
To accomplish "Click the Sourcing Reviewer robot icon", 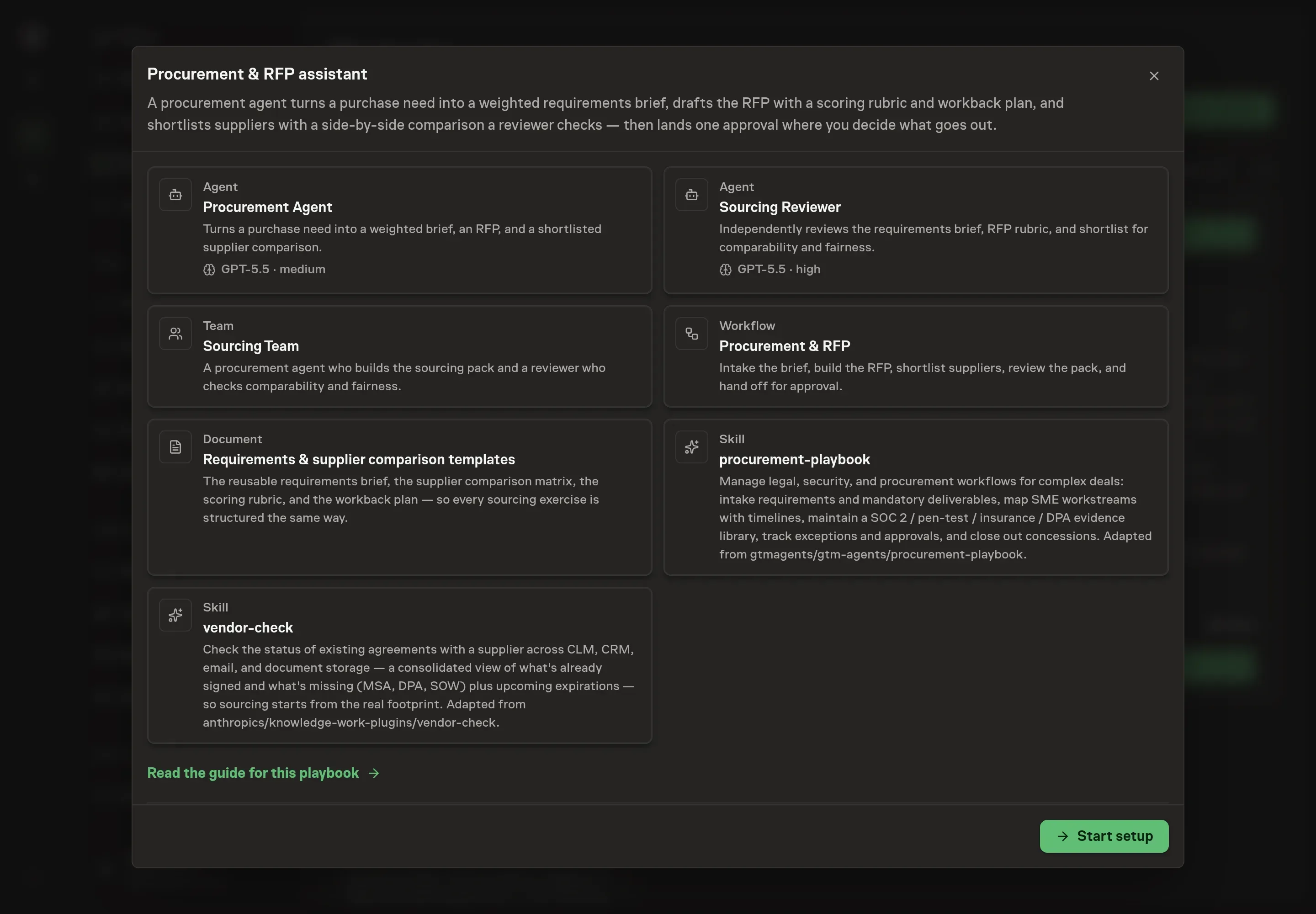I will tap(691, 195).
